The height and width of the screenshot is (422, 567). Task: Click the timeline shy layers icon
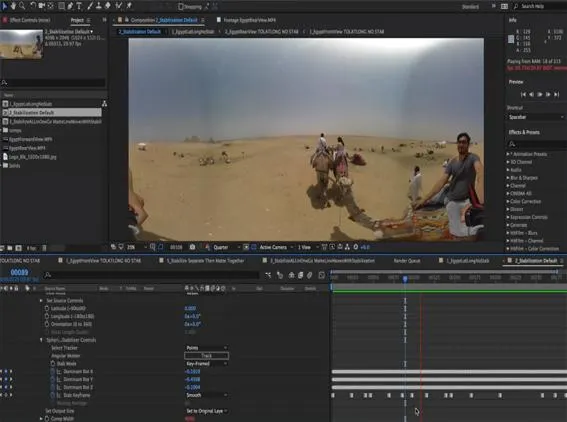(x=291, y=275)
